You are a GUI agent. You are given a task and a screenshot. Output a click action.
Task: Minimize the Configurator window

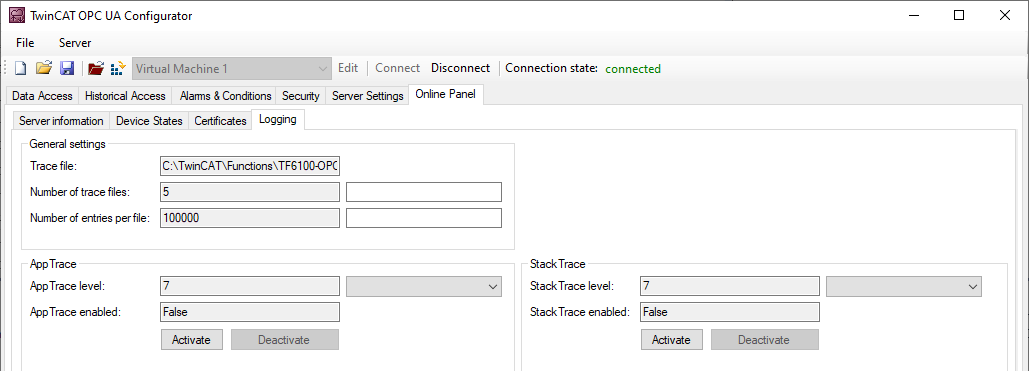coord(914,16)
